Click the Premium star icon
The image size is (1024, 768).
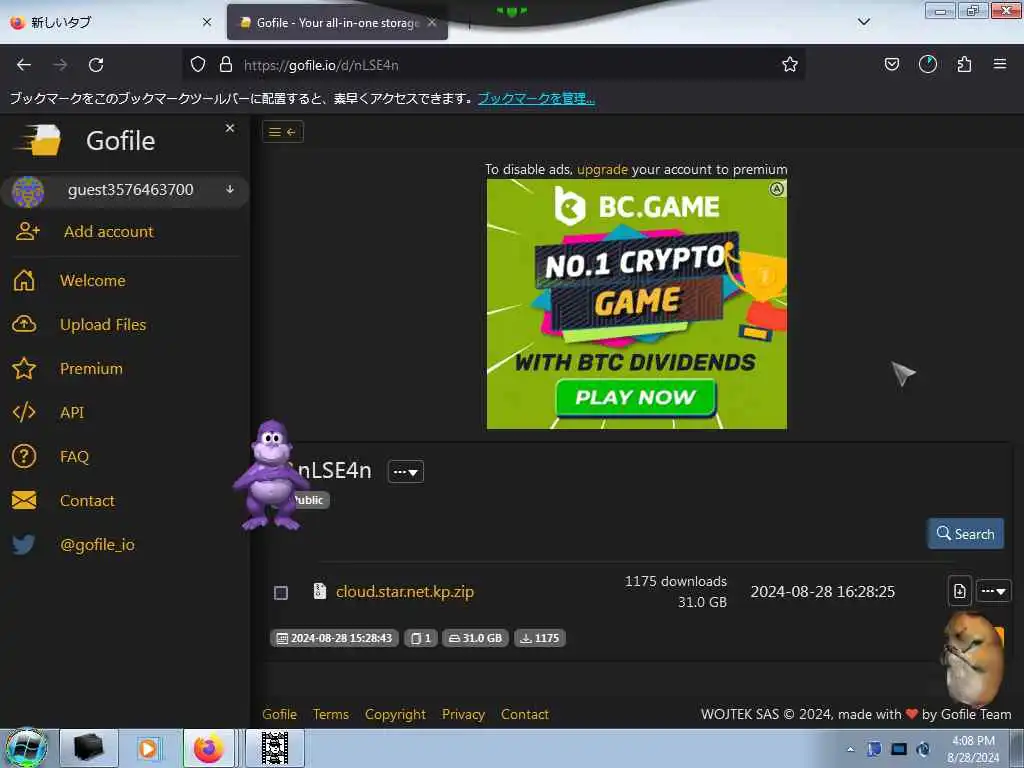pyautogui.click(x=24, y=368)
